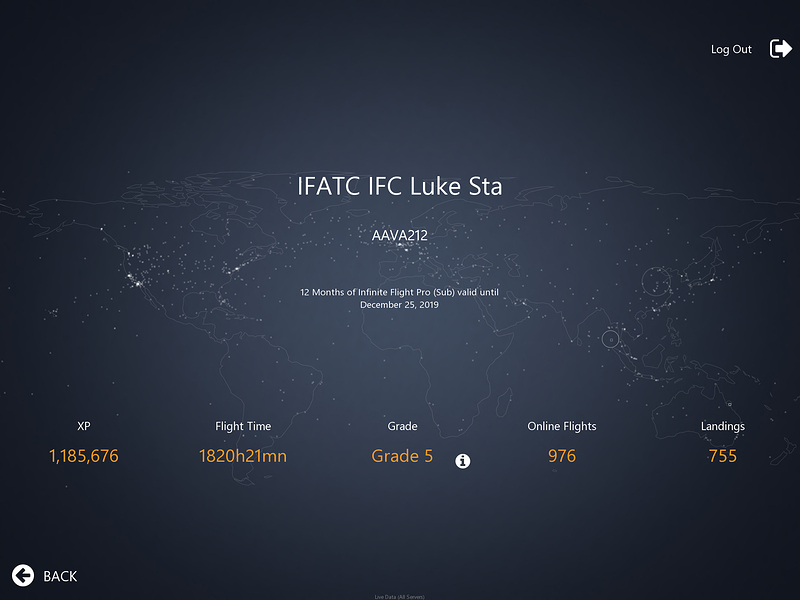Click the back arrow circle icon
Viewport: 800px width, 600px height.
pyautogui.click(x=23, y=576)
